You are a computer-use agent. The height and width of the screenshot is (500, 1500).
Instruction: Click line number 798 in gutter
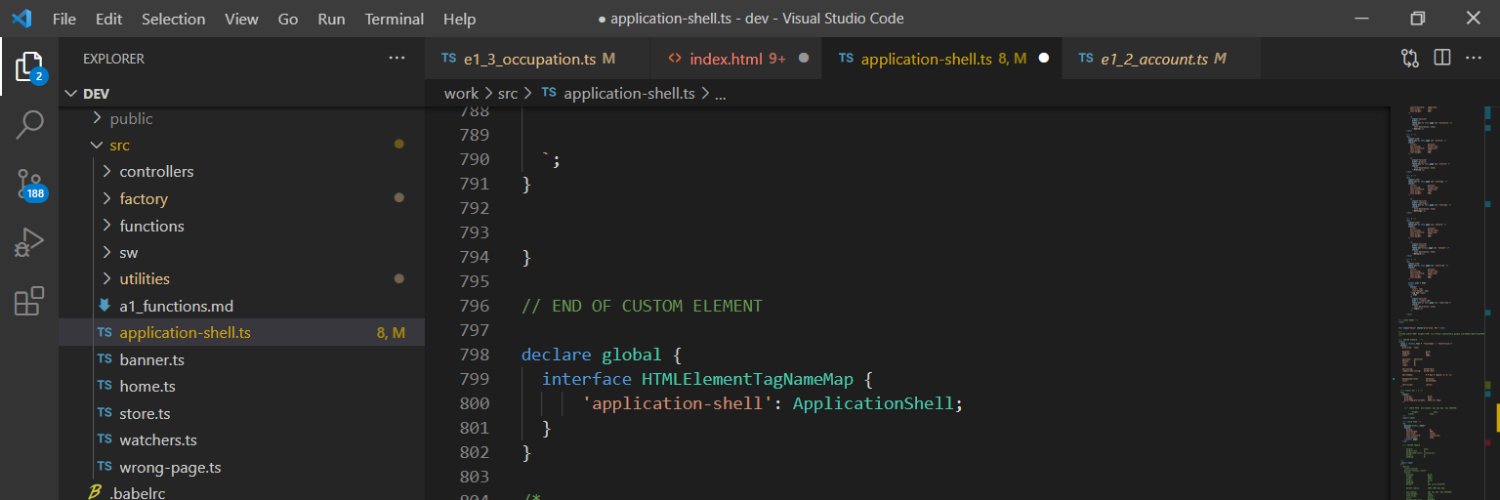coord(475,355)
